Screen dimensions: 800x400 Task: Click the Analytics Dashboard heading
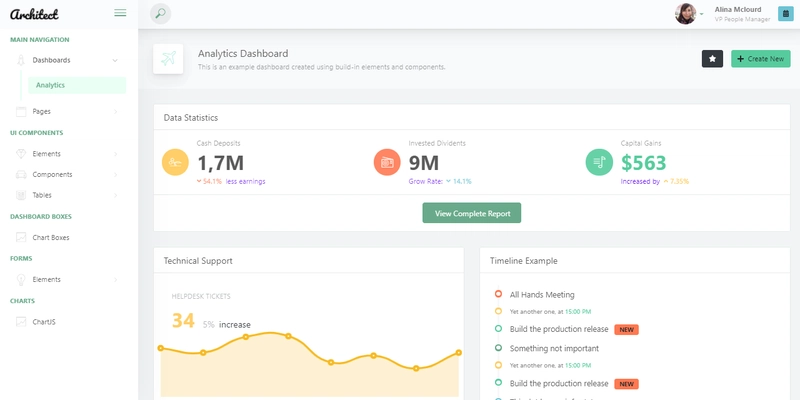pos(243,54)
